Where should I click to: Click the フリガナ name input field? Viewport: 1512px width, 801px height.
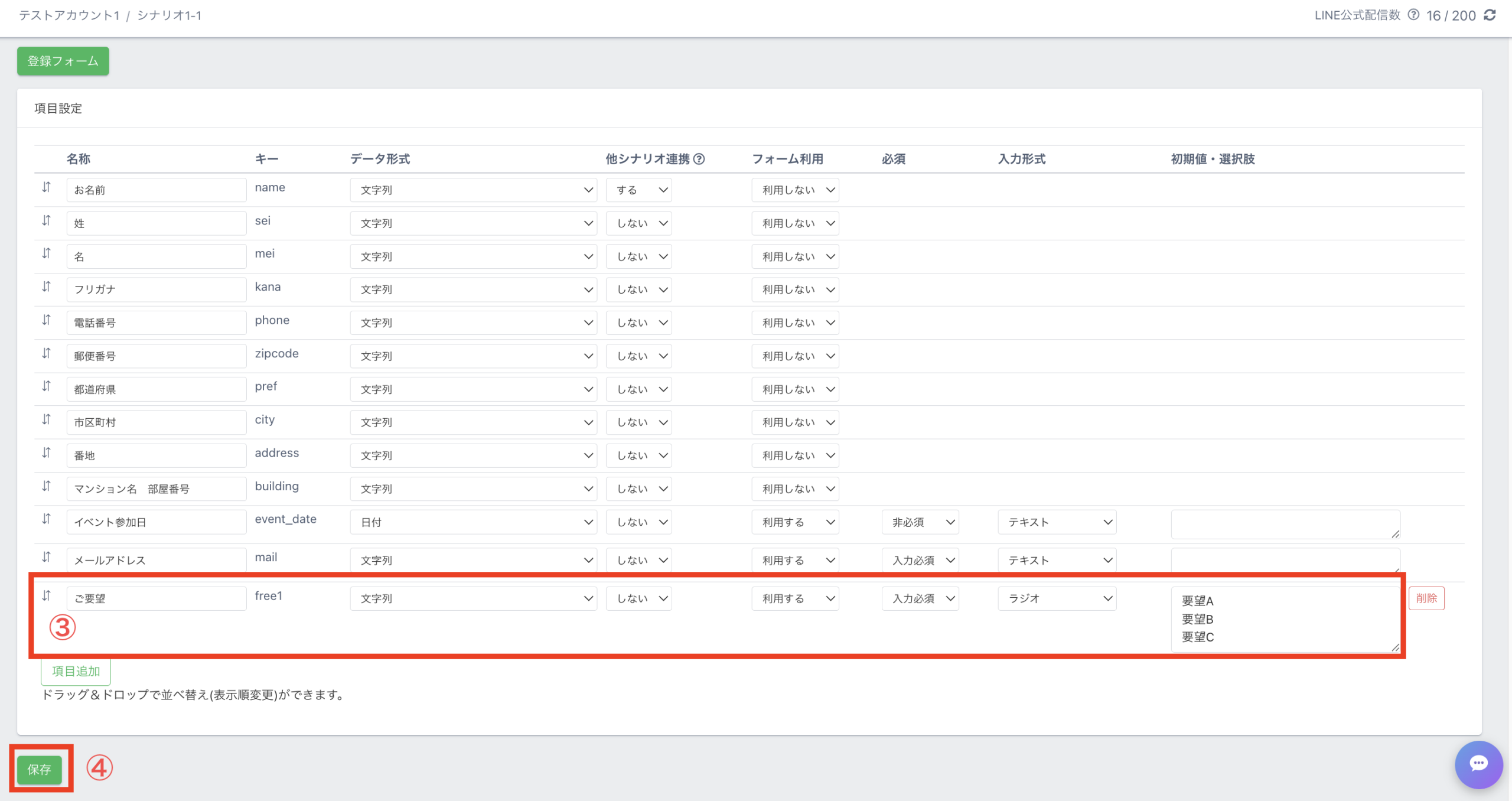pos(156,289)
